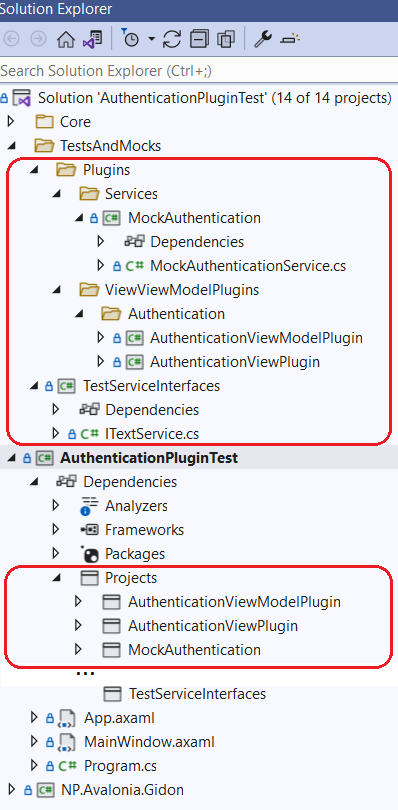Collapse the Authentication folder

click(79, 314)
